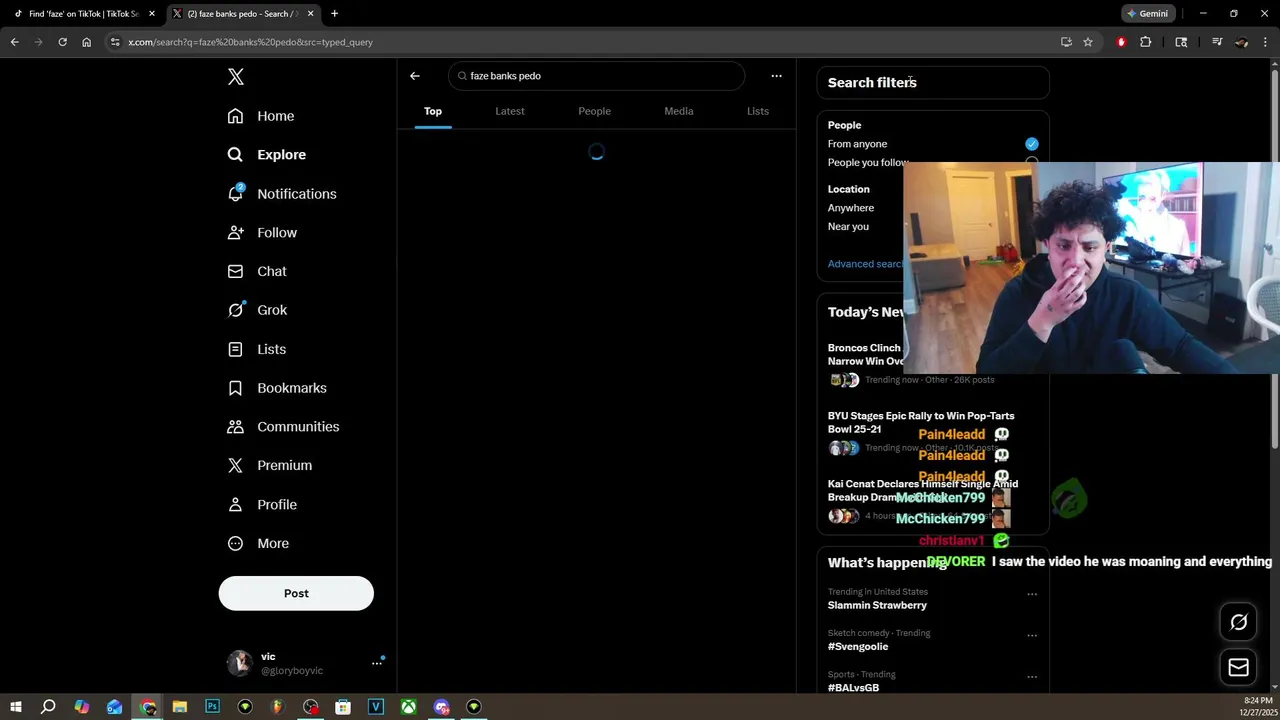
Task: Open the Gemini button in Chrome
Action: coord(1147,14)
